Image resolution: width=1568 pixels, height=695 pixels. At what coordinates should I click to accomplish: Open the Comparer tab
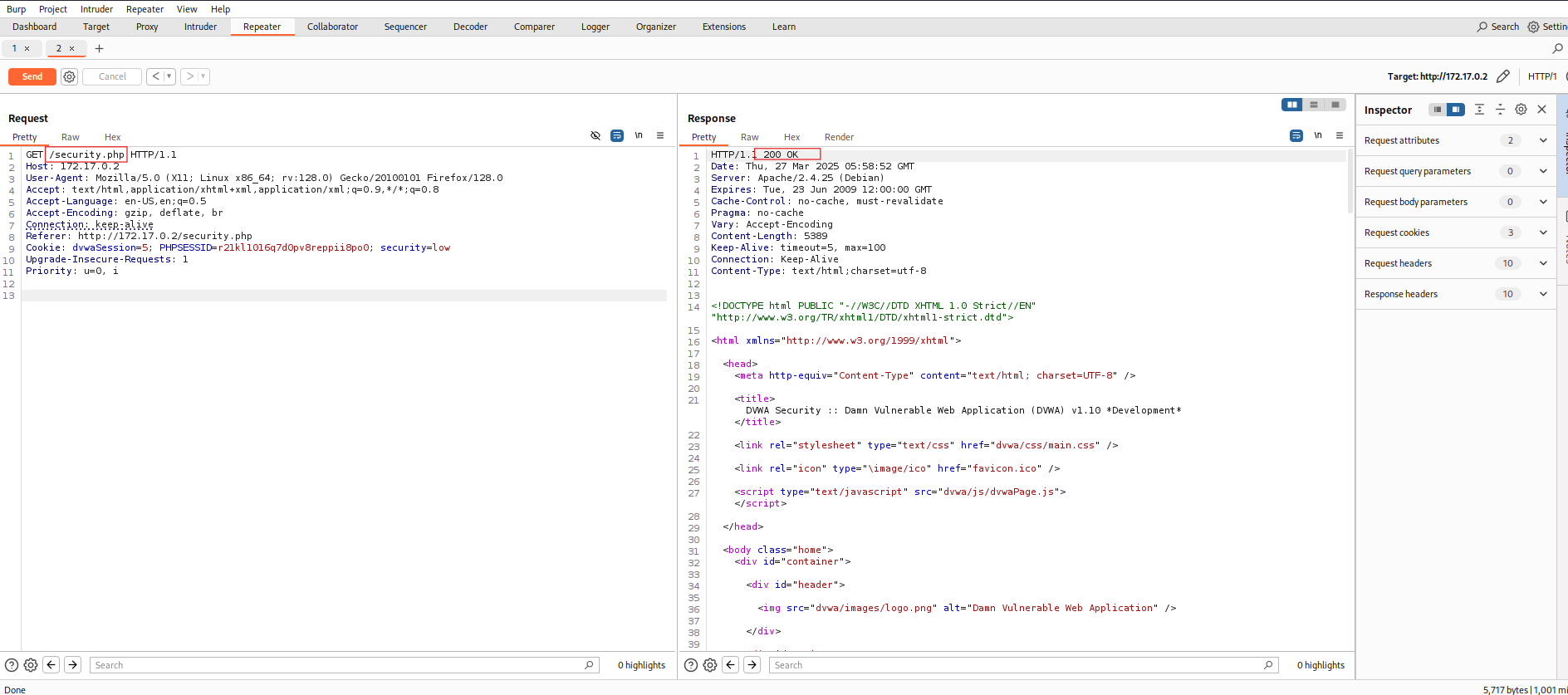pyautogui.click(x=534, y=27)
